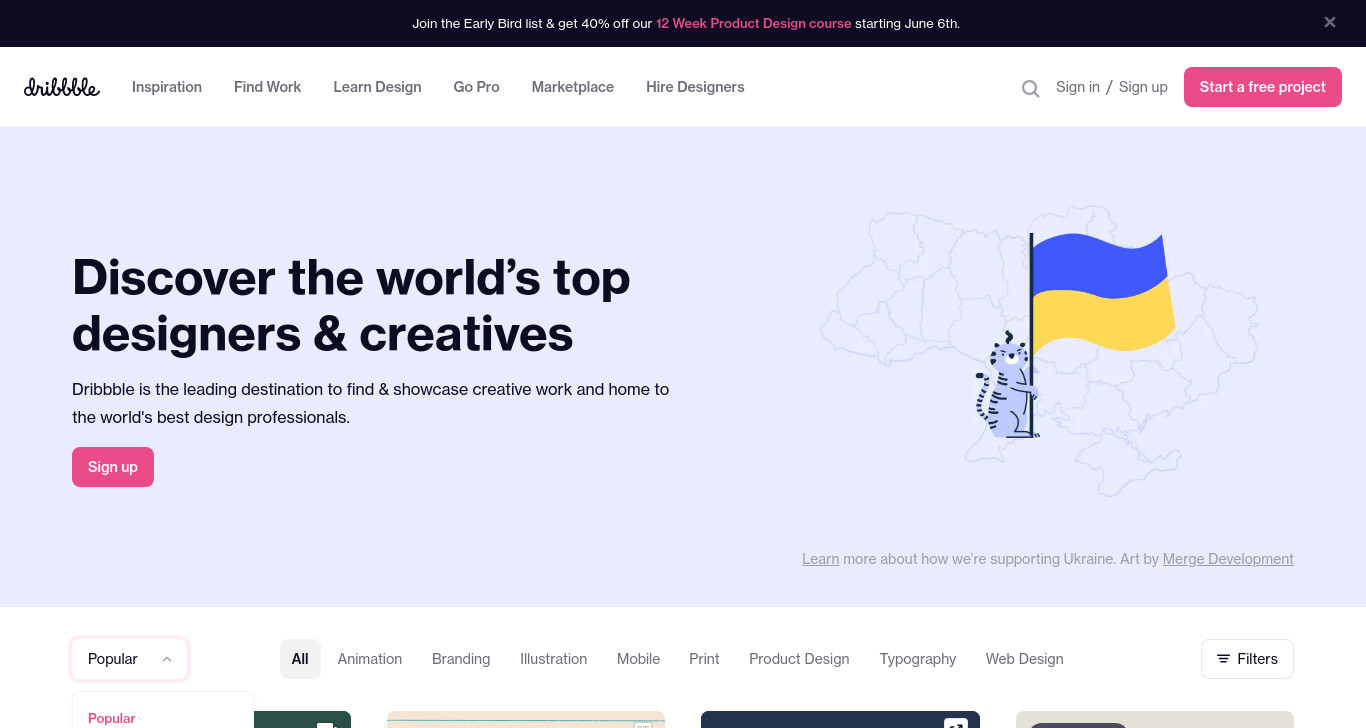1366x728 pixels.
Task: Go to Go Pro page
Action: pyautogui.click(x=476, y=87)
